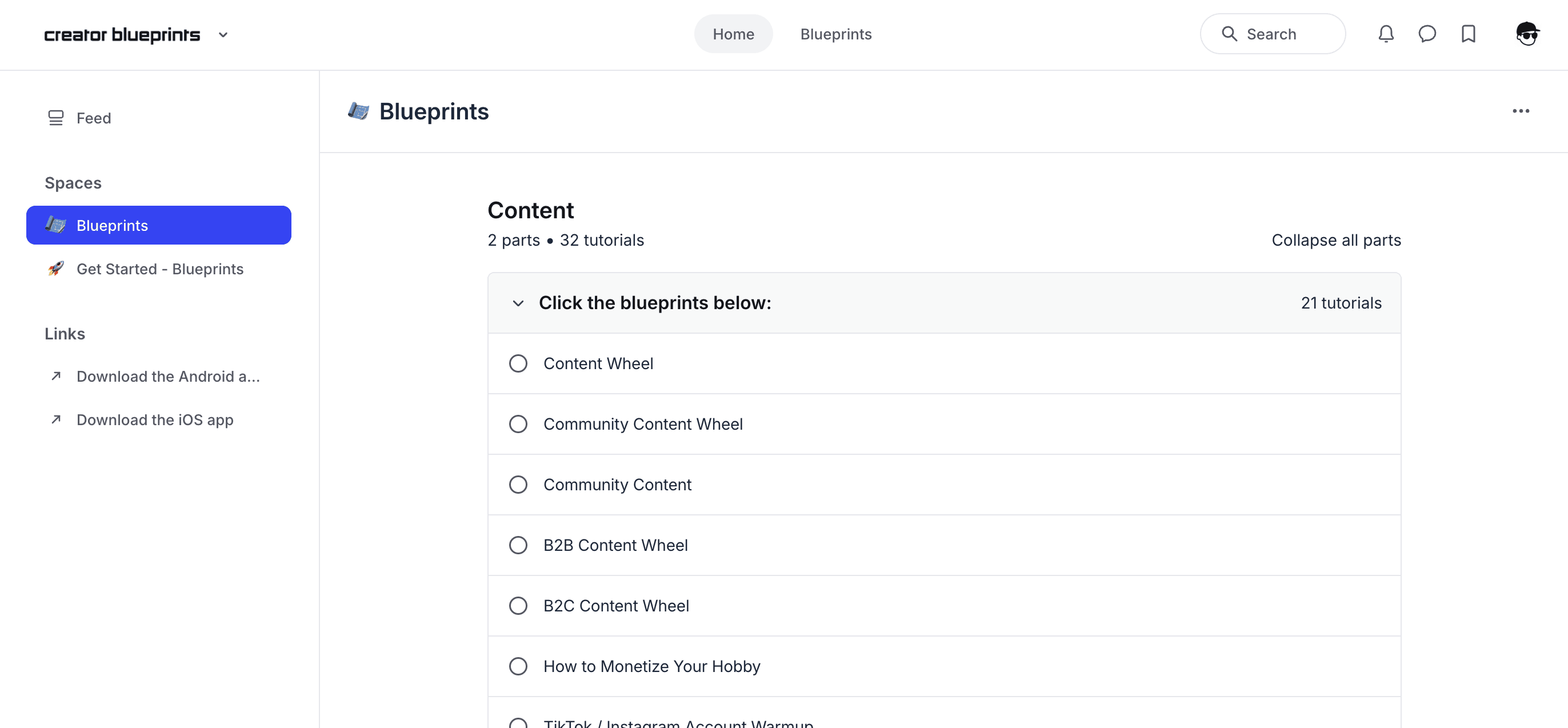The height and width of the screenshot is (728, 1568).
Task: Click Collapse all parts
Action: pyautogui.click(x=1336, y=240)
